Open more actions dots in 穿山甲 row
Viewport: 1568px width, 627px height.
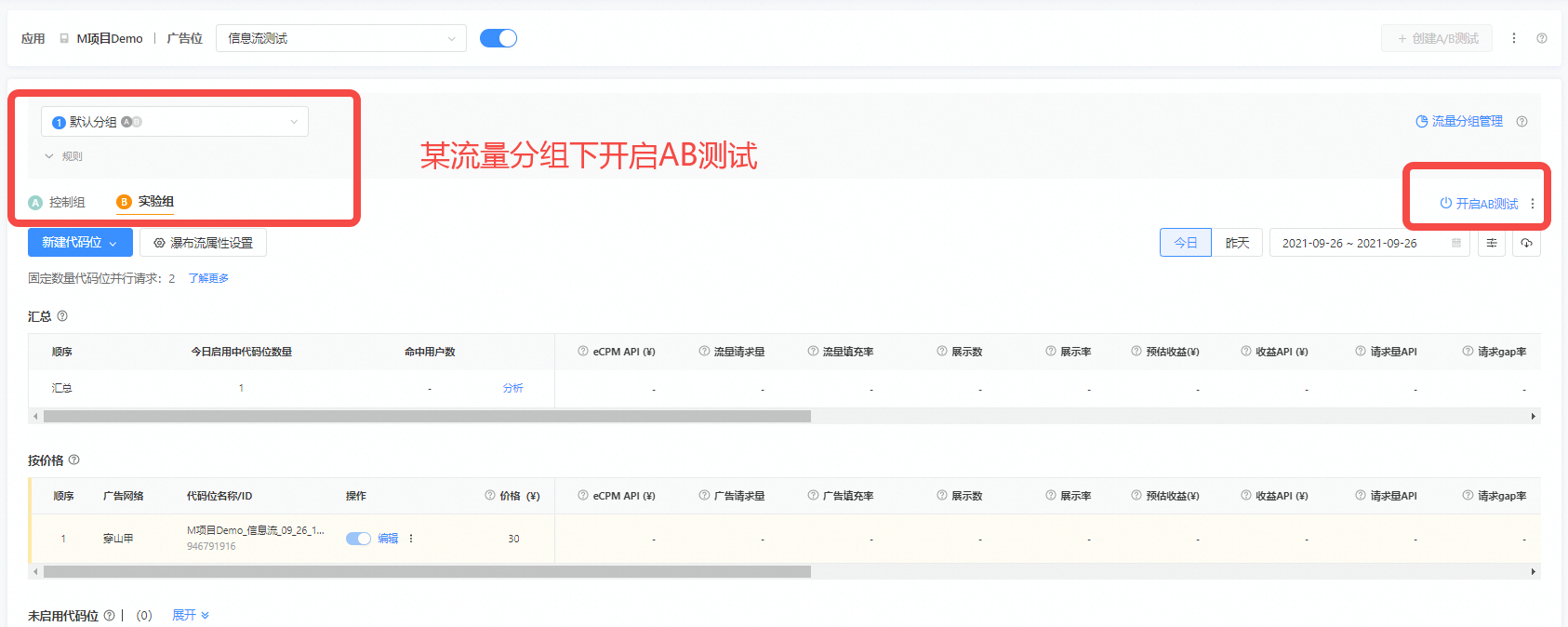pyautogui.click(x=411, y=539)
